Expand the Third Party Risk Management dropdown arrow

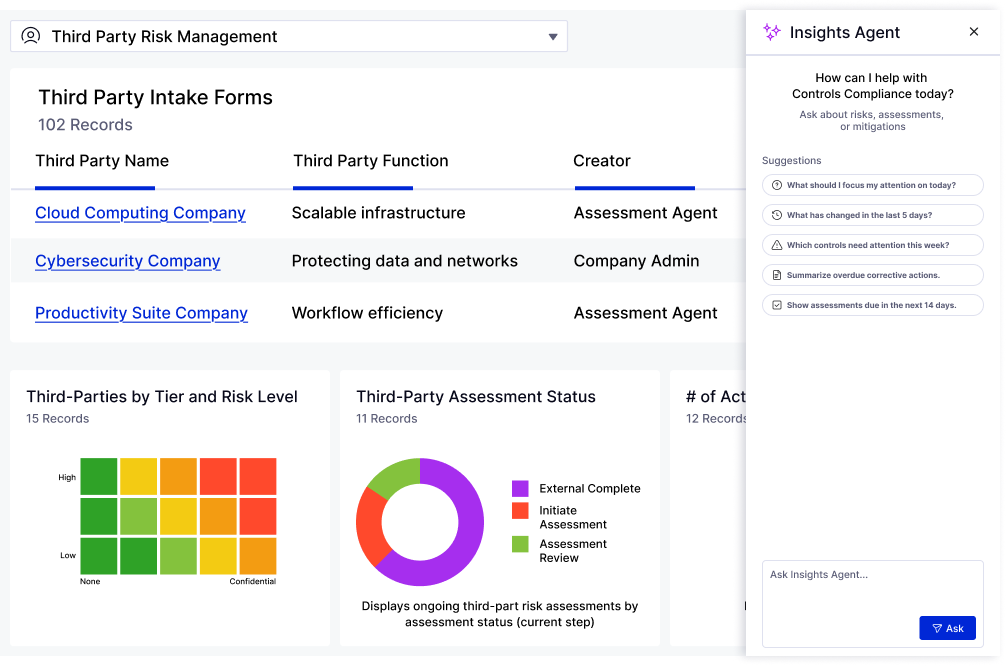[x=552, y=37]
